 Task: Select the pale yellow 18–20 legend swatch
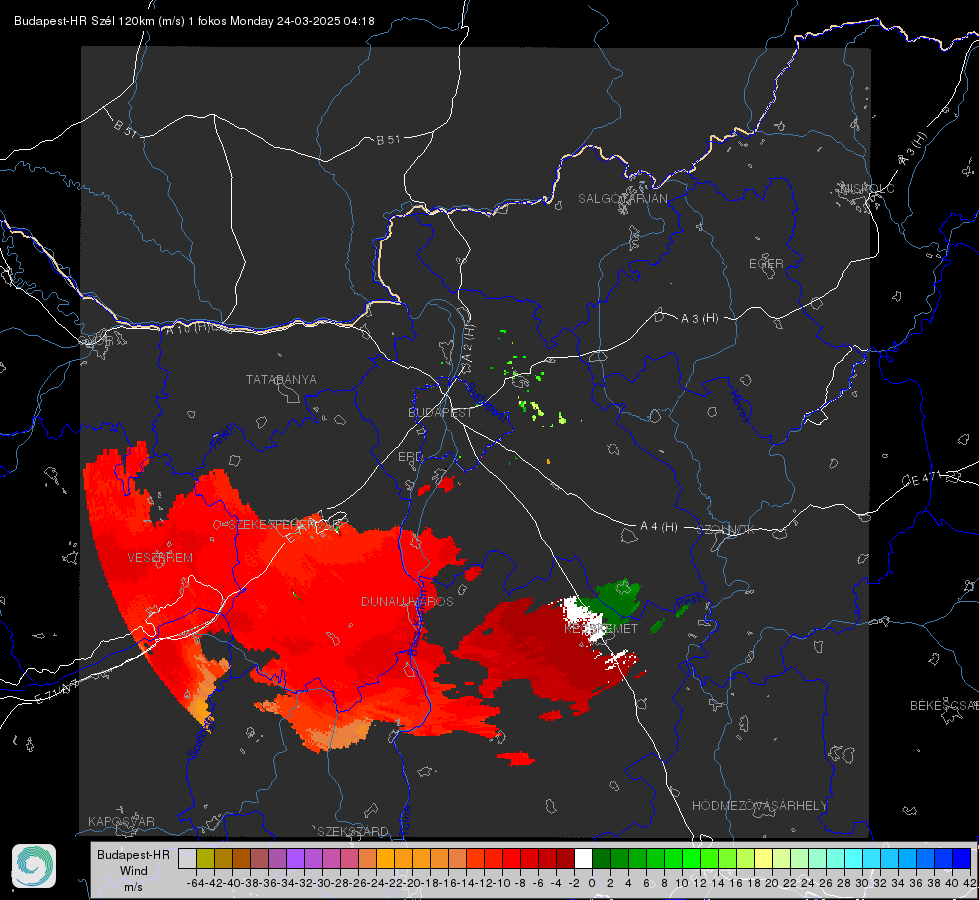[x=763, y=858]
